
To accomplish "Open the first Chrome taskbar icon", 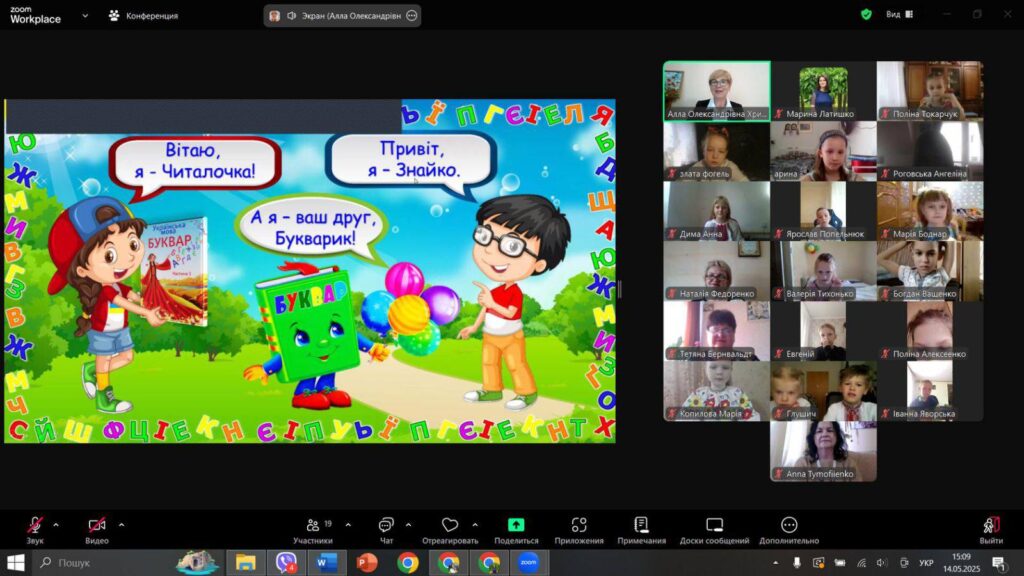I will click(x=408, y=562).
